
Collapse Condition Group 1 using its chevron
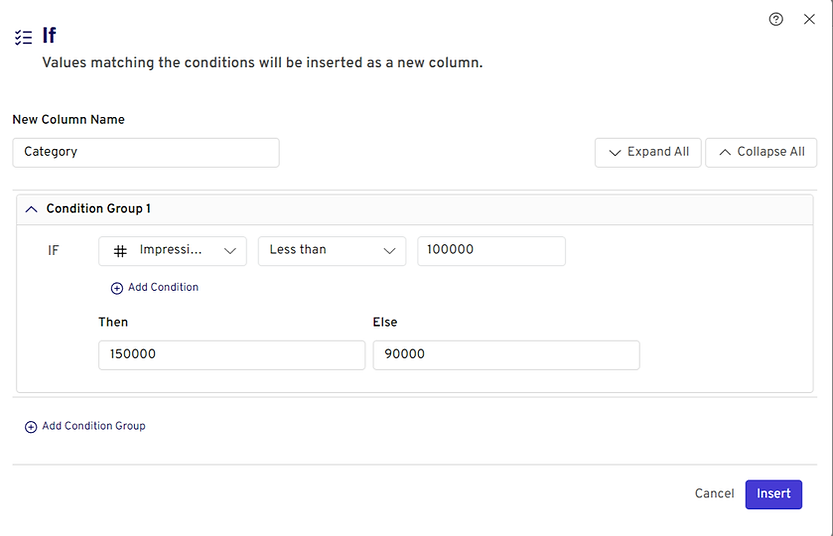pos(31,209)
